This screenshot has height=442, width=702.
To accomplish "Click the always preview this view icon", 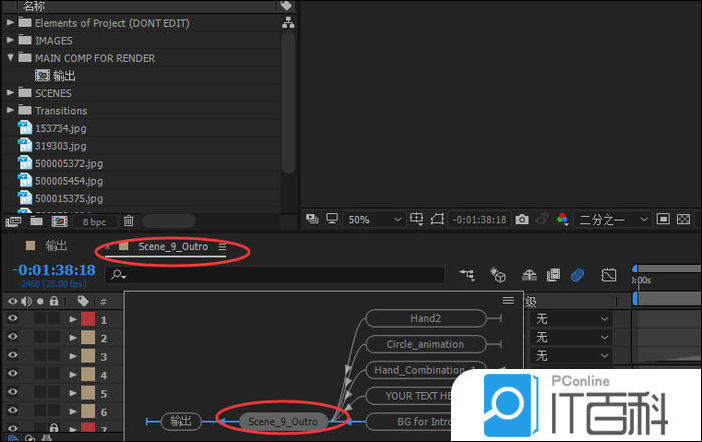I will coord(312,219).
